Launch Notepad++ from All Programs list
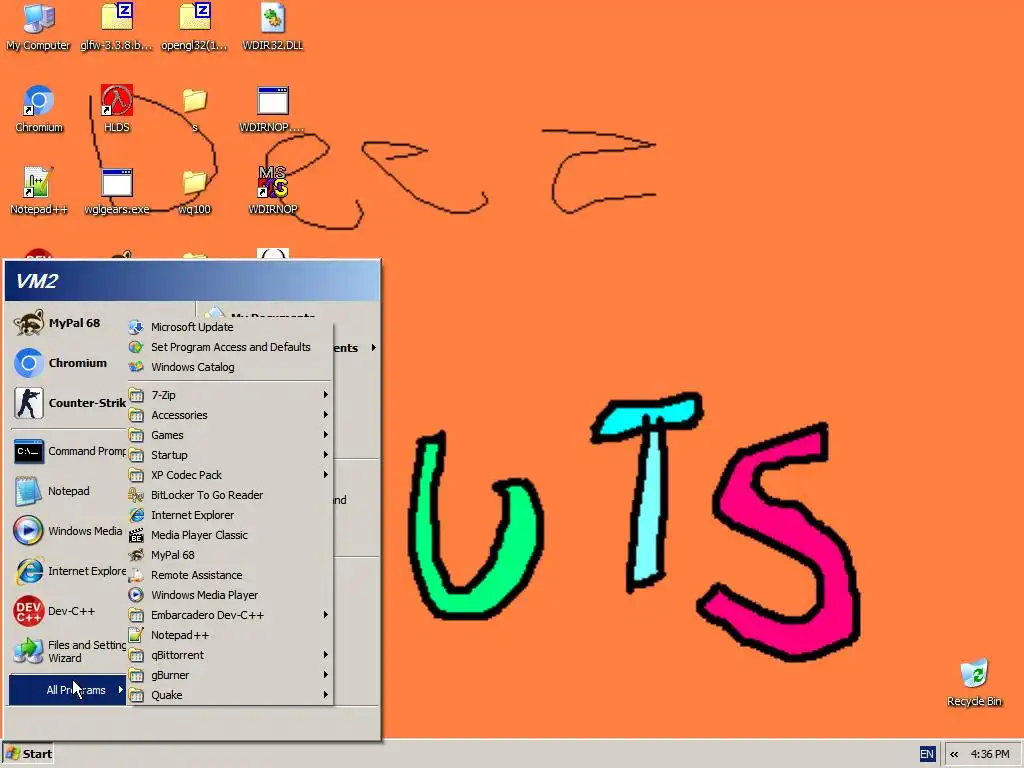1024x768 pixels. click(230, 635)
